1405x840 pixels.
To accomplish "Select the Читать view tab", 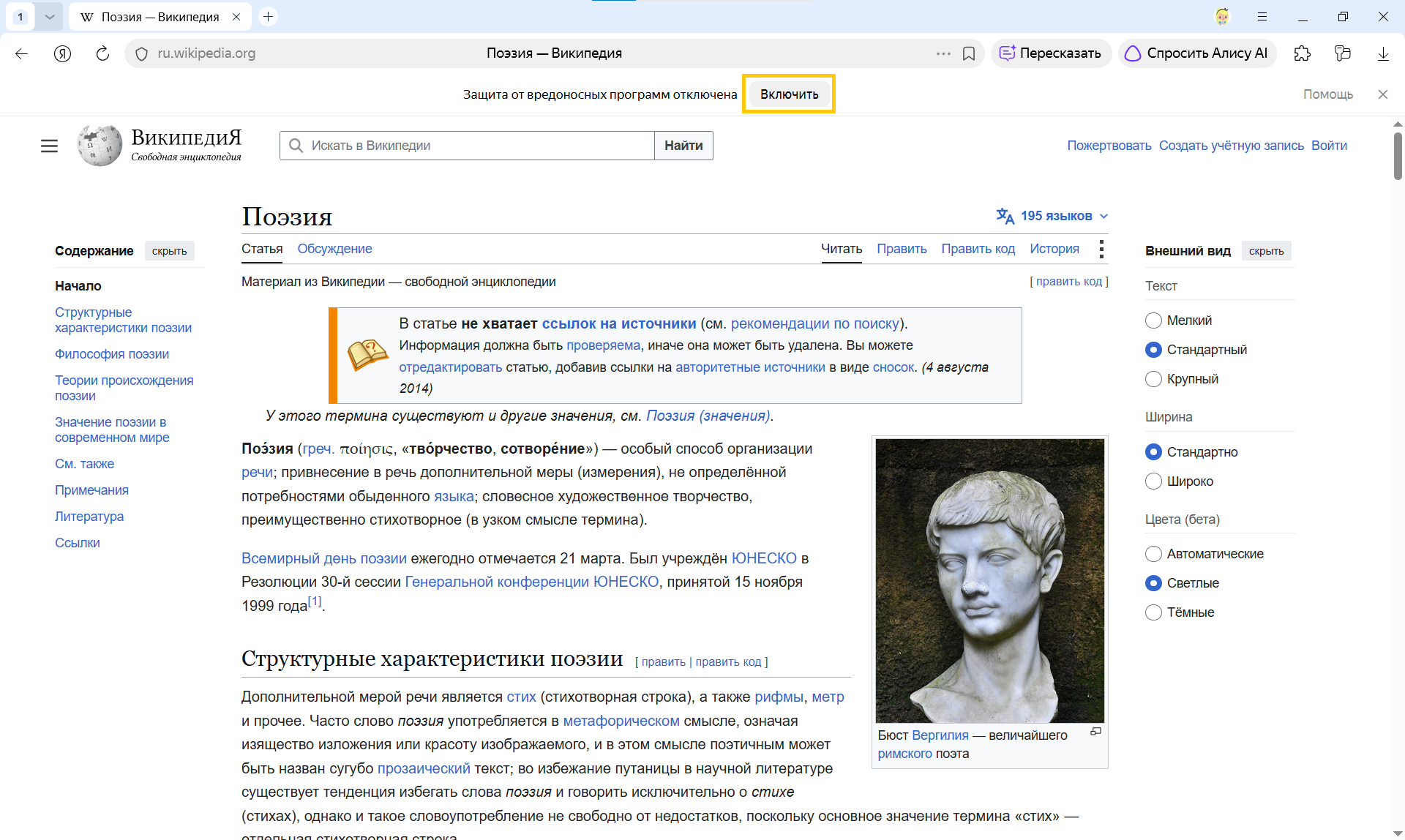I will [x=842, y=249].
